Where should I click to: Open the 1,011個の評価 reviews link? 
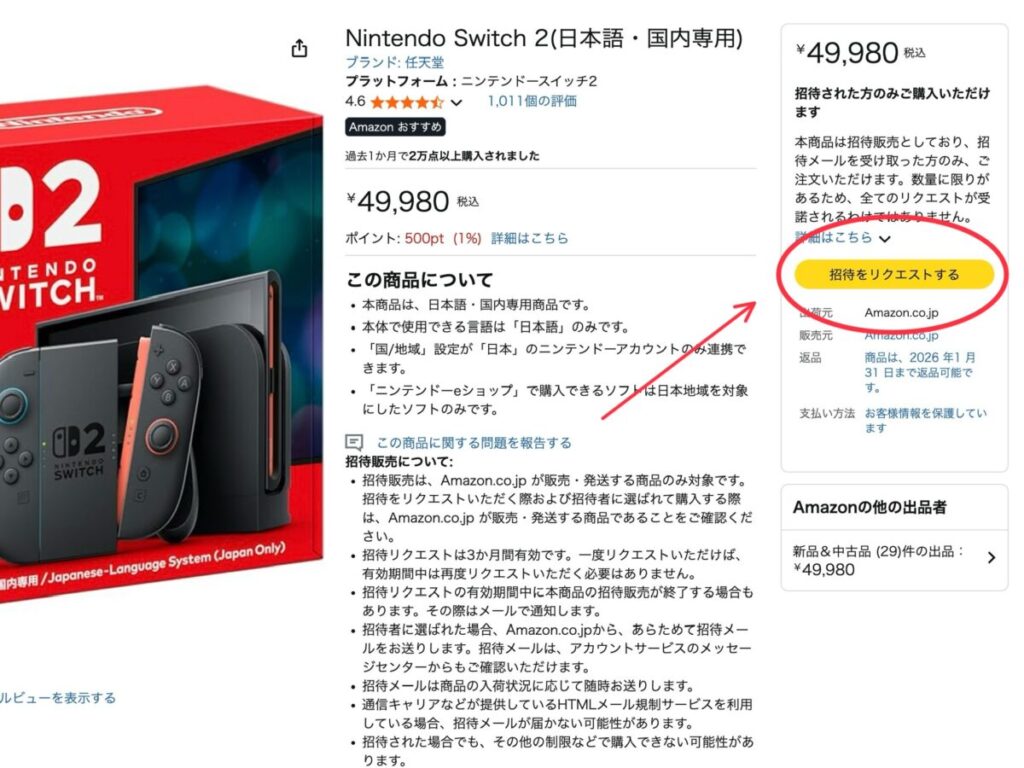click(532, 101)
